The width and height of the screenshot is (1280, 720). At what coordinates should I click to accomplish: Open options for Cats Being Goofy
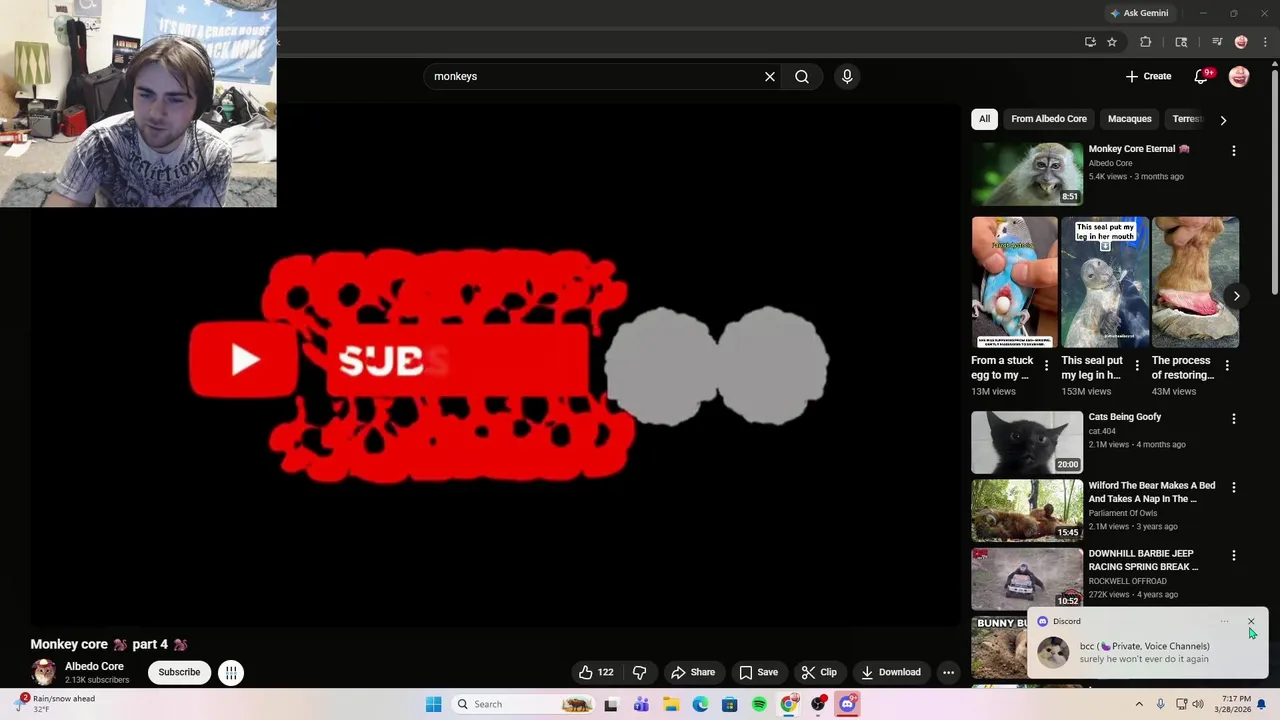click(1233, 419)
